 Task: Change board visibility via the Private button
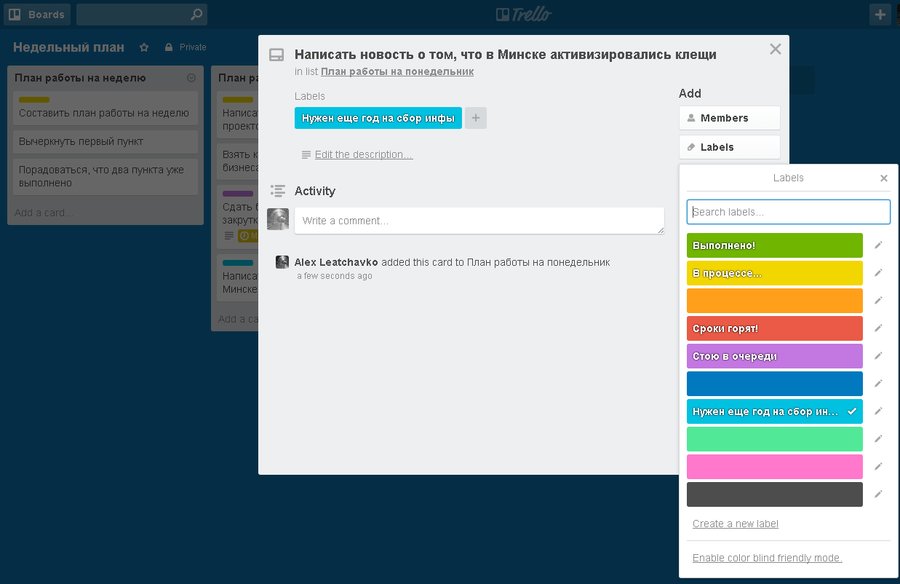pyautogui.click(x=185, y=47)
